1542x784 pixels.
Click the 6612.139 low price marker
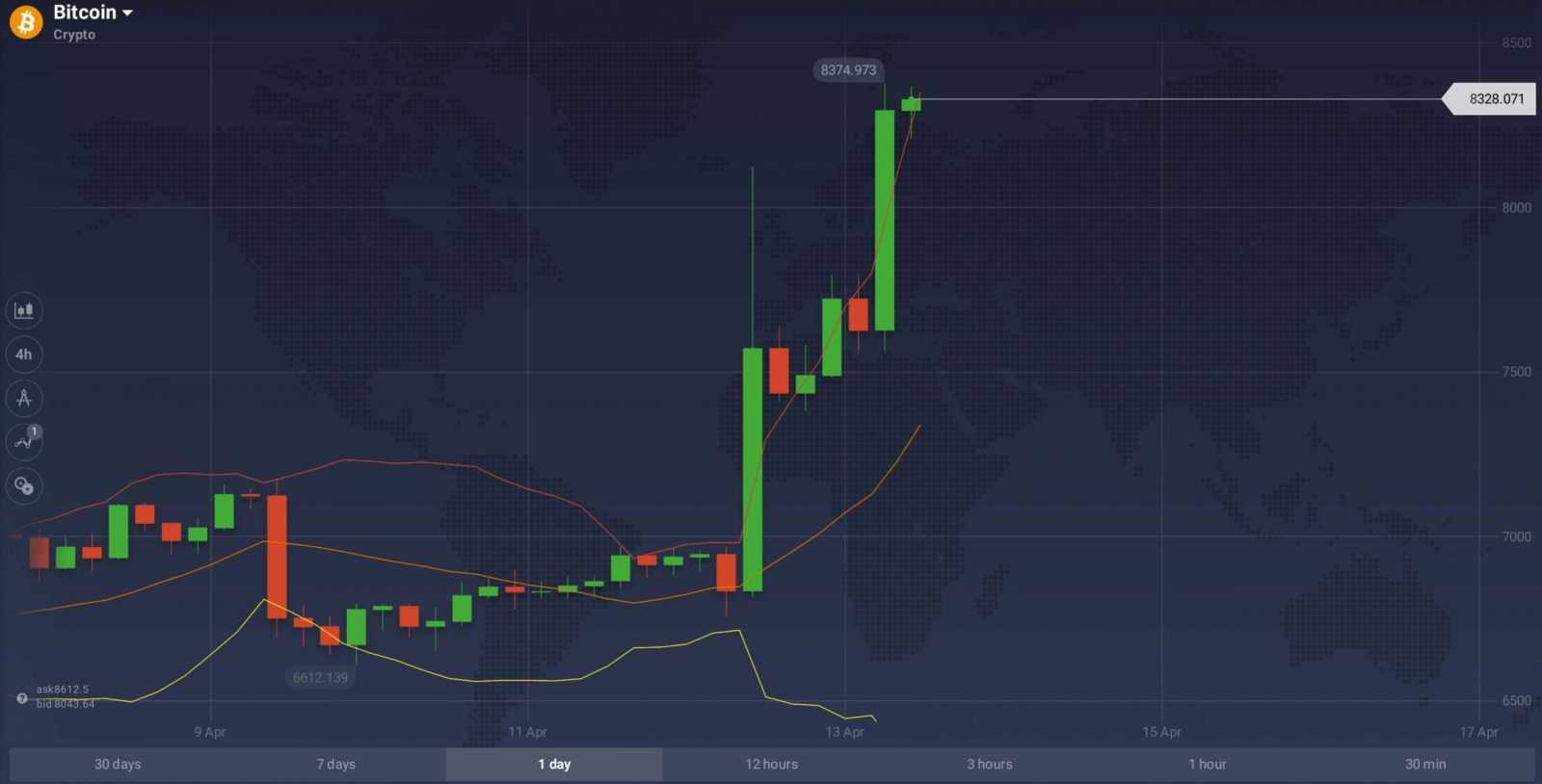click(321, 677)
